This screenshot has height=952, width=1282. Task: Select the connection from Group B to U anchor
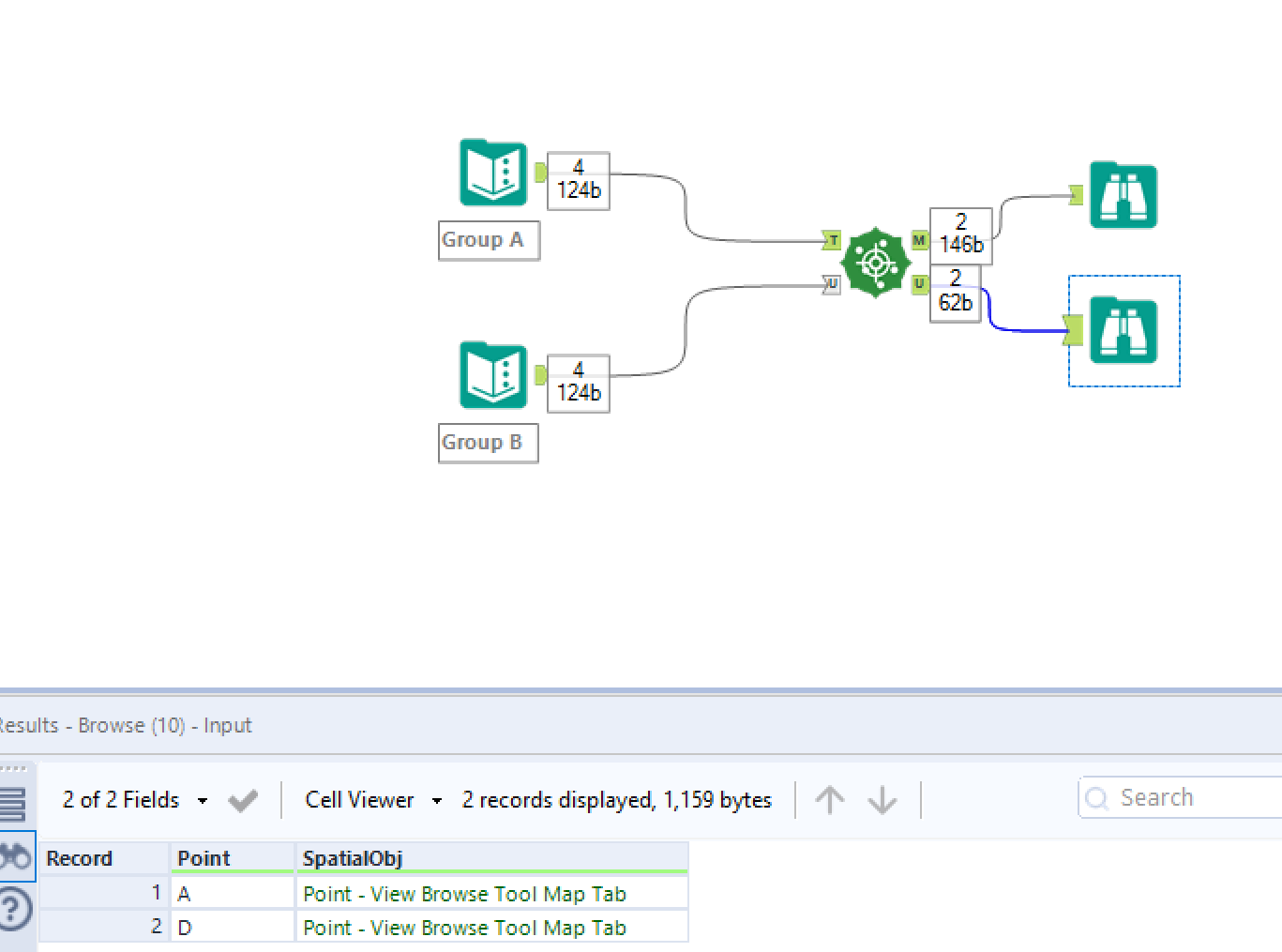point(686,328)
